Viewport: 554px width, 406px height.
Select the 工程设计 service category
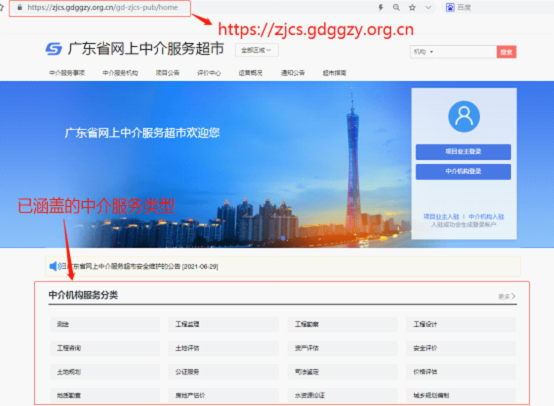[x=461, y=324]
